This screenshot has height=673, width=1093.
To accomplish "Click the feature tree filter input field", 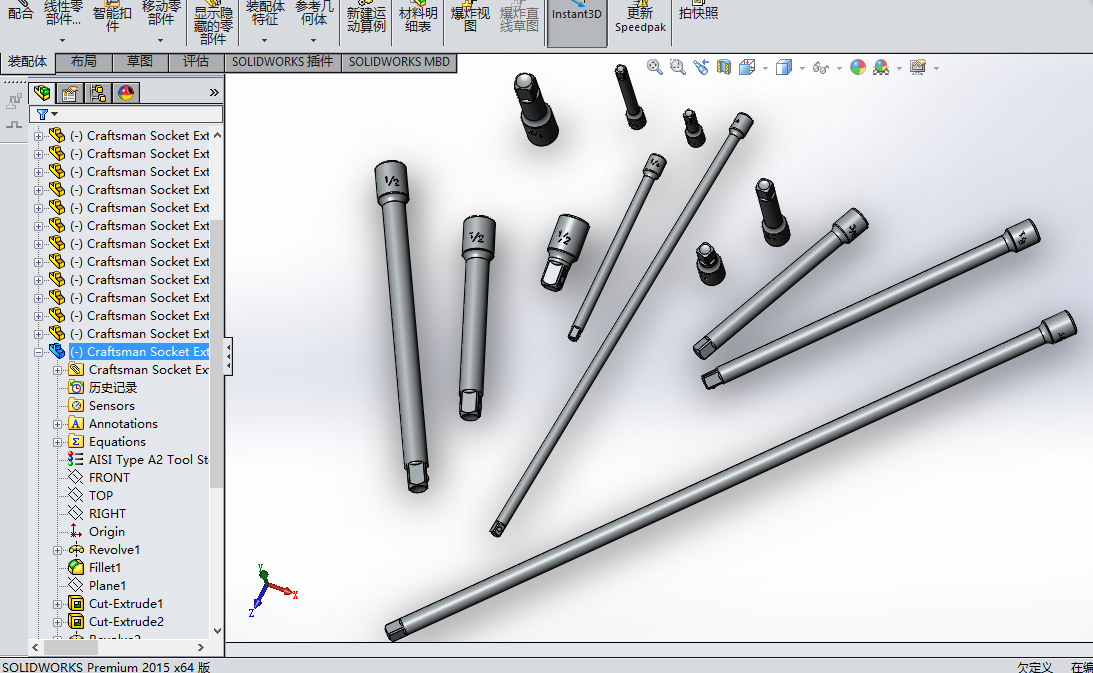I will point(126,114).
